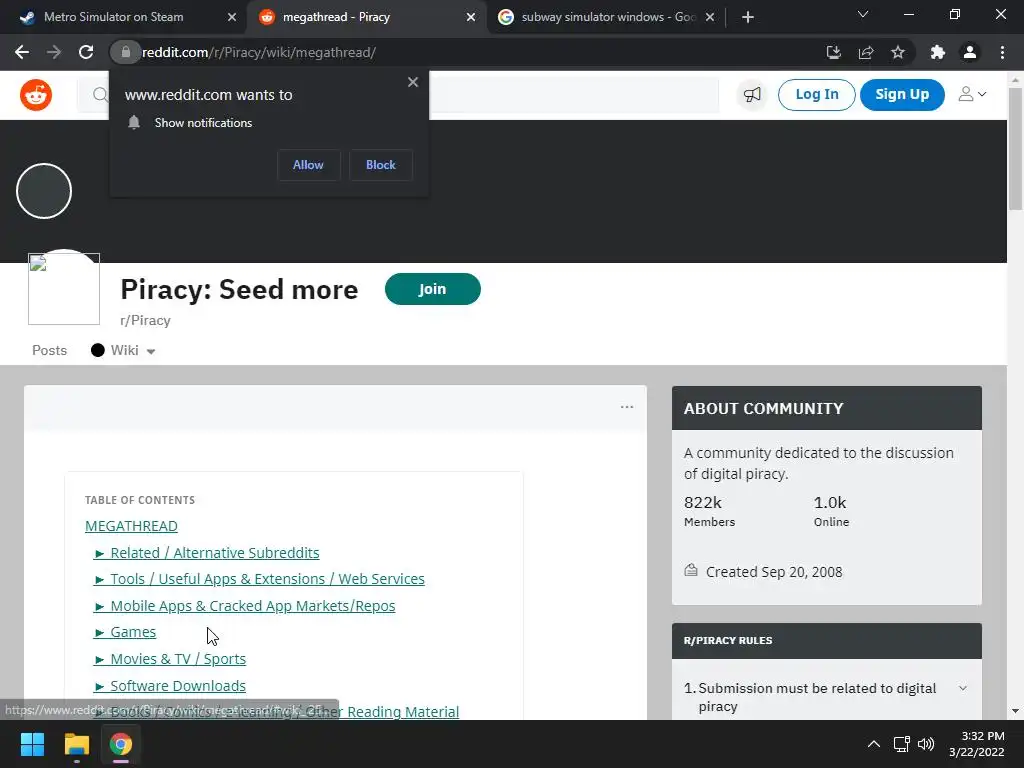Open the Reddit user dropdown menu
This screenshot has height=768, width=1024.
(x=972, y=95)
